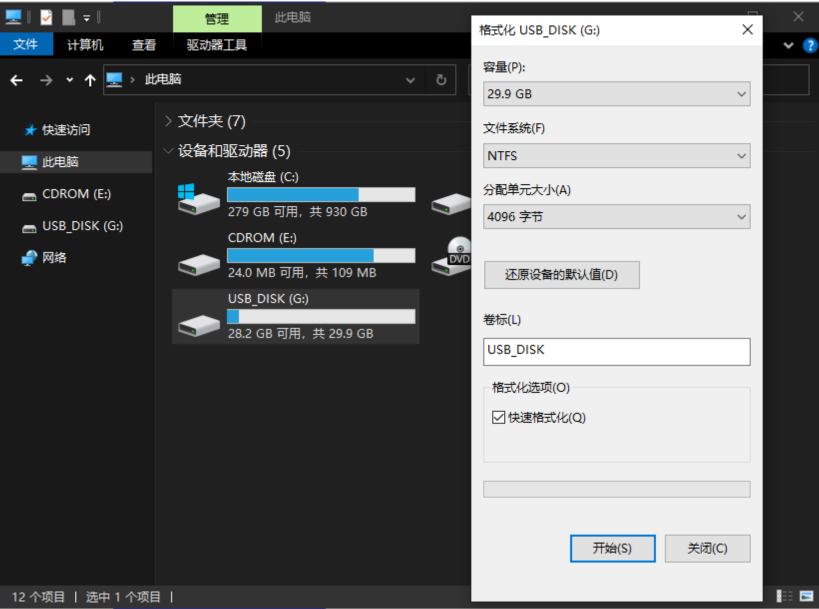This screenshot has width=819, height=609.
Task: Expand the 文件夹 (7) section
Action: [x=168, y=121]
